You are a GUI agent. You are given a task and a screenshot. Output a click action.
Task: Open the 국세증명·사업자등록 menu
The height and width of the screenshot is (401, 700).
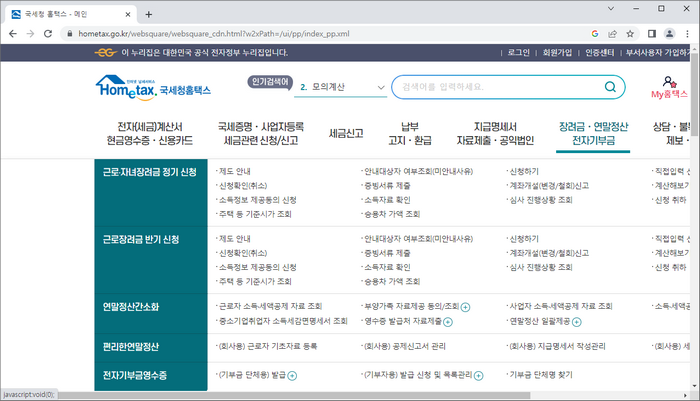point(261,134)
